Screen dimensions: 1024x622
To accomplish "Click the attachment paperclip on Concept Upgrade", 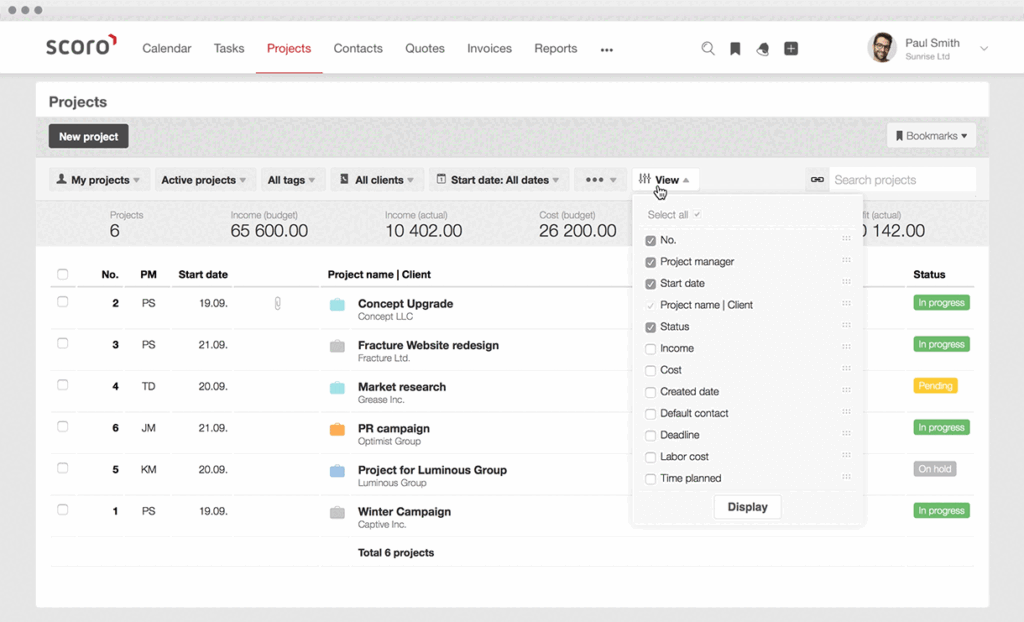I will point(278,303).
